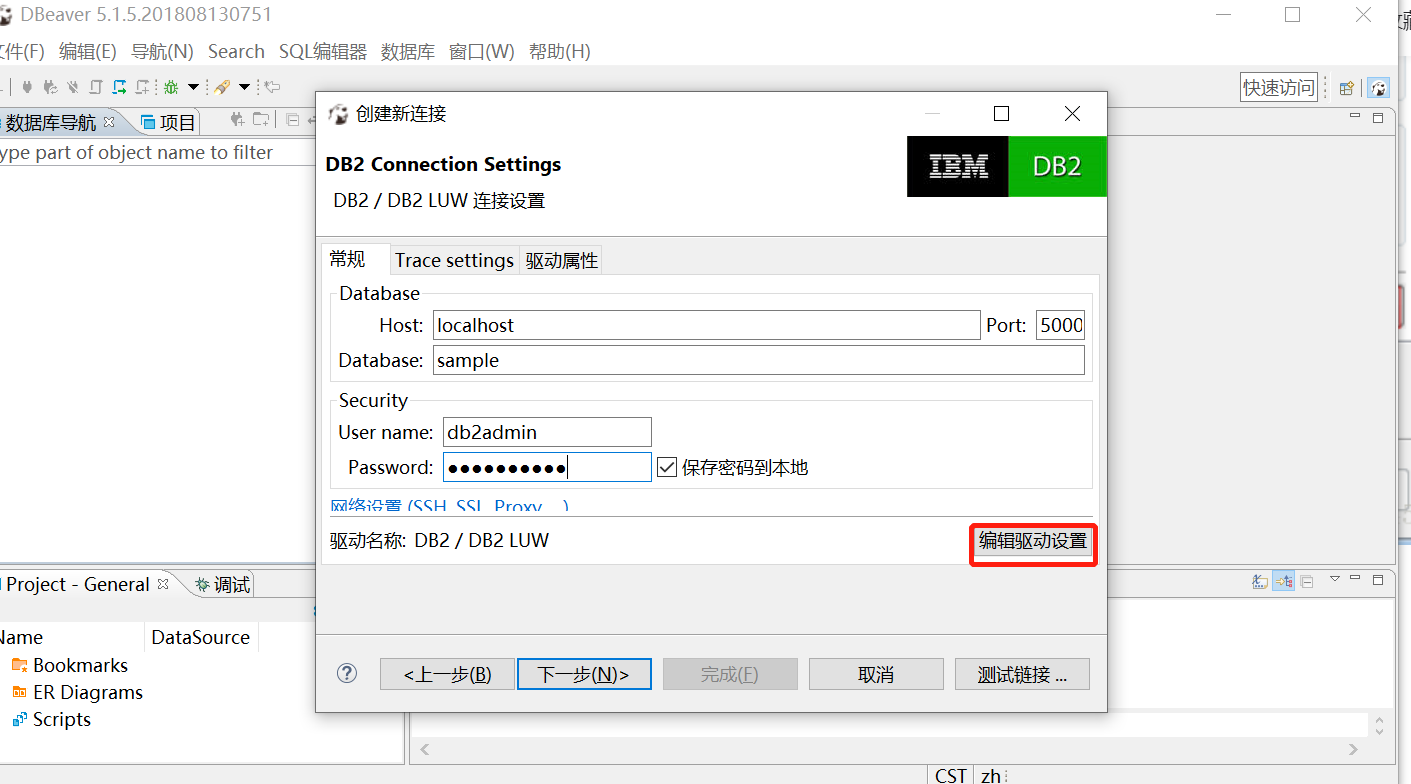Click the reconnect icon in the toolbar
Image resolution: width=1411 pixels, height=784 pixels.
click(52, 87)
